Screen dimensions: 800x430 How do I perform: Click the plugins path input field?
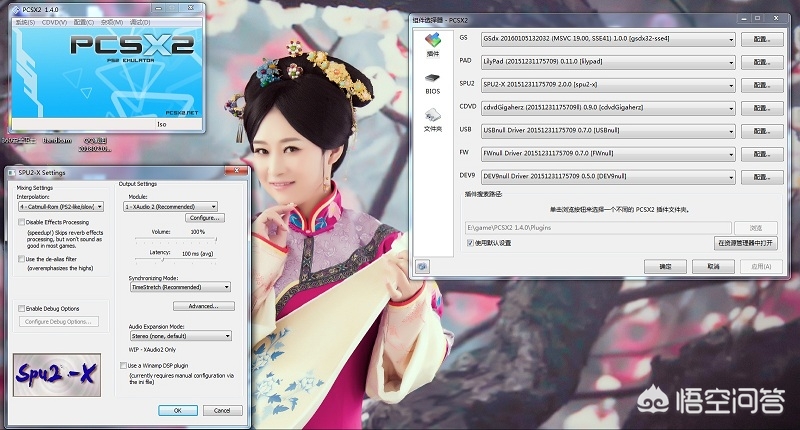pos(598,227)
